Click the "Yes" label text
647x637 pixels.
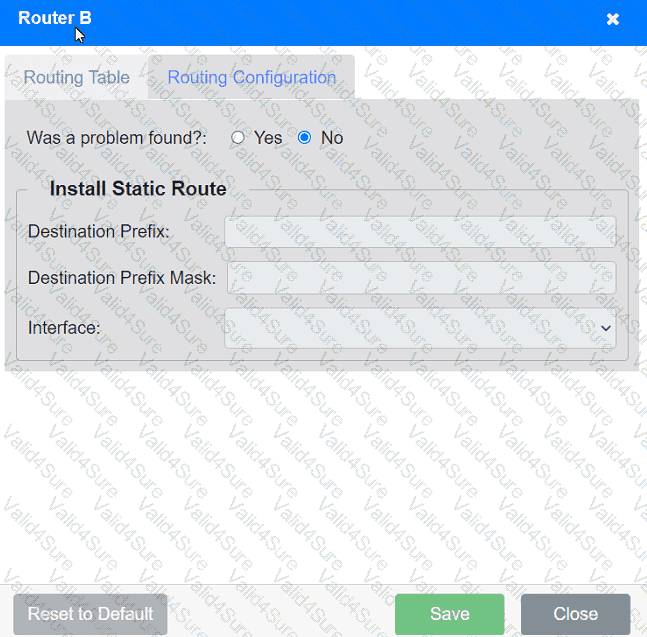pyautogui.click(x=268, y=138)
